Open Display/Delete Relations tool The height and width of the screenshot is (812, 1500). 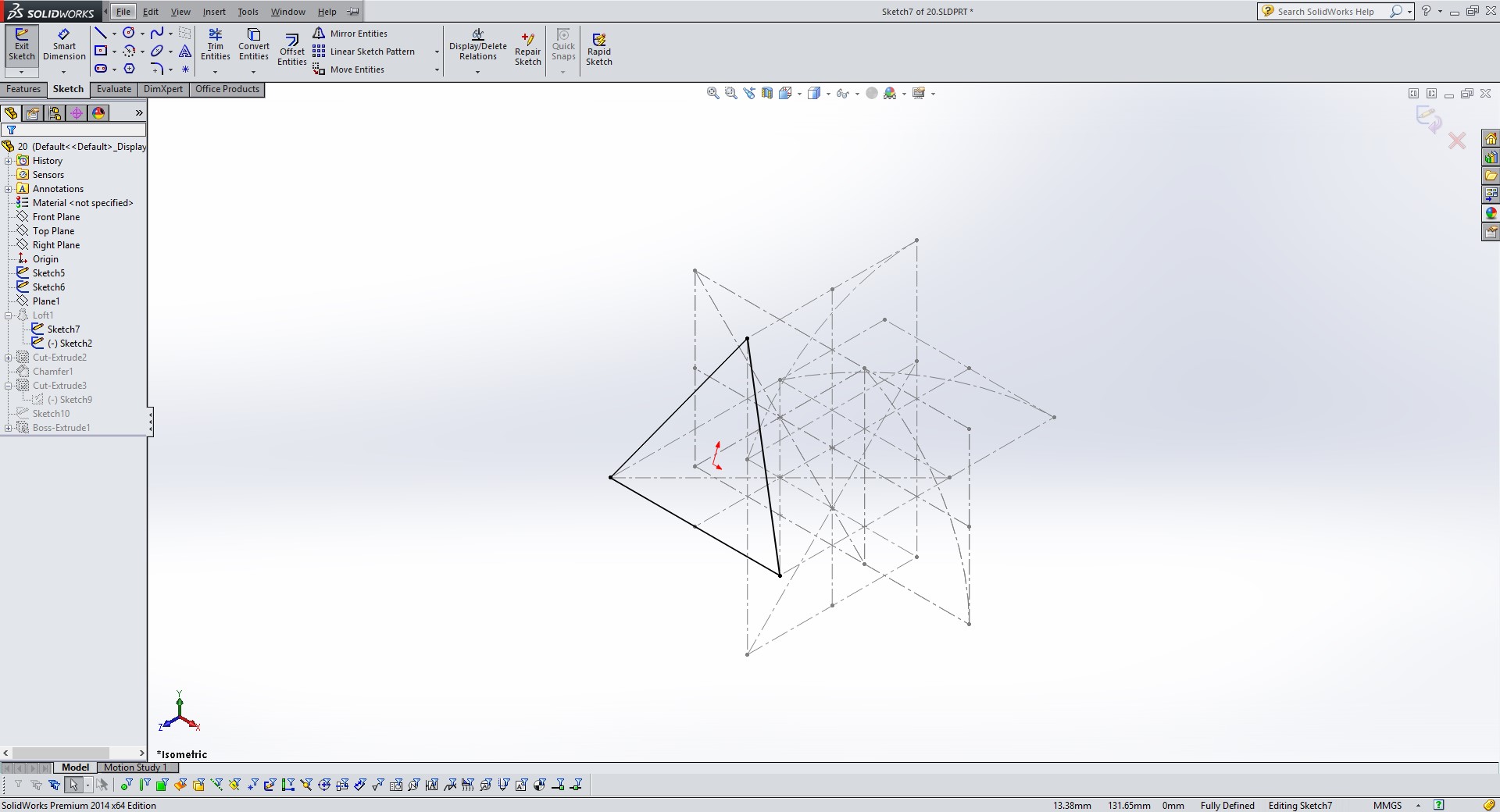coord(478,45)
